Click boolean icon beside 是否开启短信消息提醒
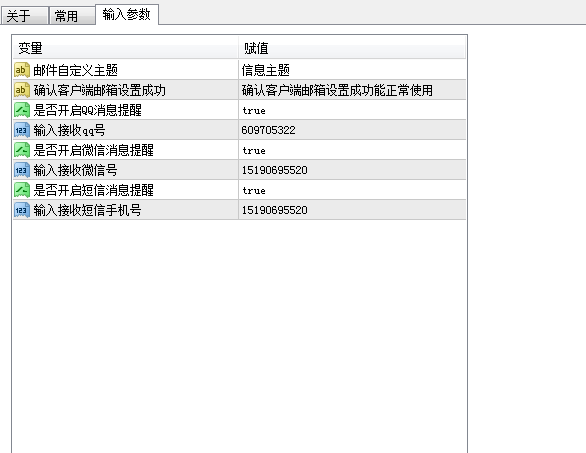Viewport: 586px width, 453px height. click(22, 190)
